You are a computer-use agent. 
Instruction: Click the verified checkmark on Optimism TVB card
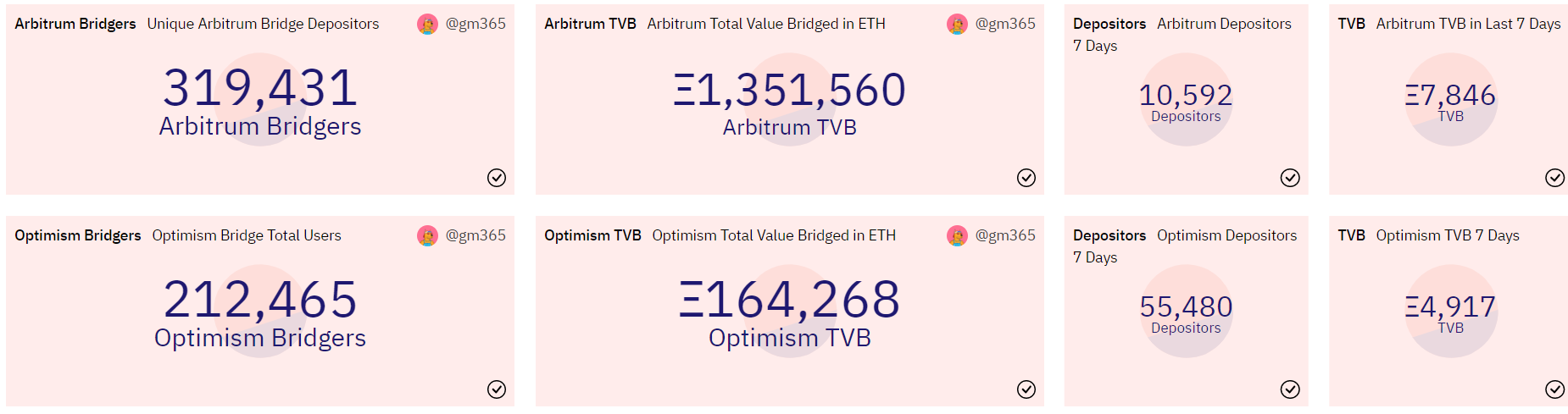coord(1026,389)
